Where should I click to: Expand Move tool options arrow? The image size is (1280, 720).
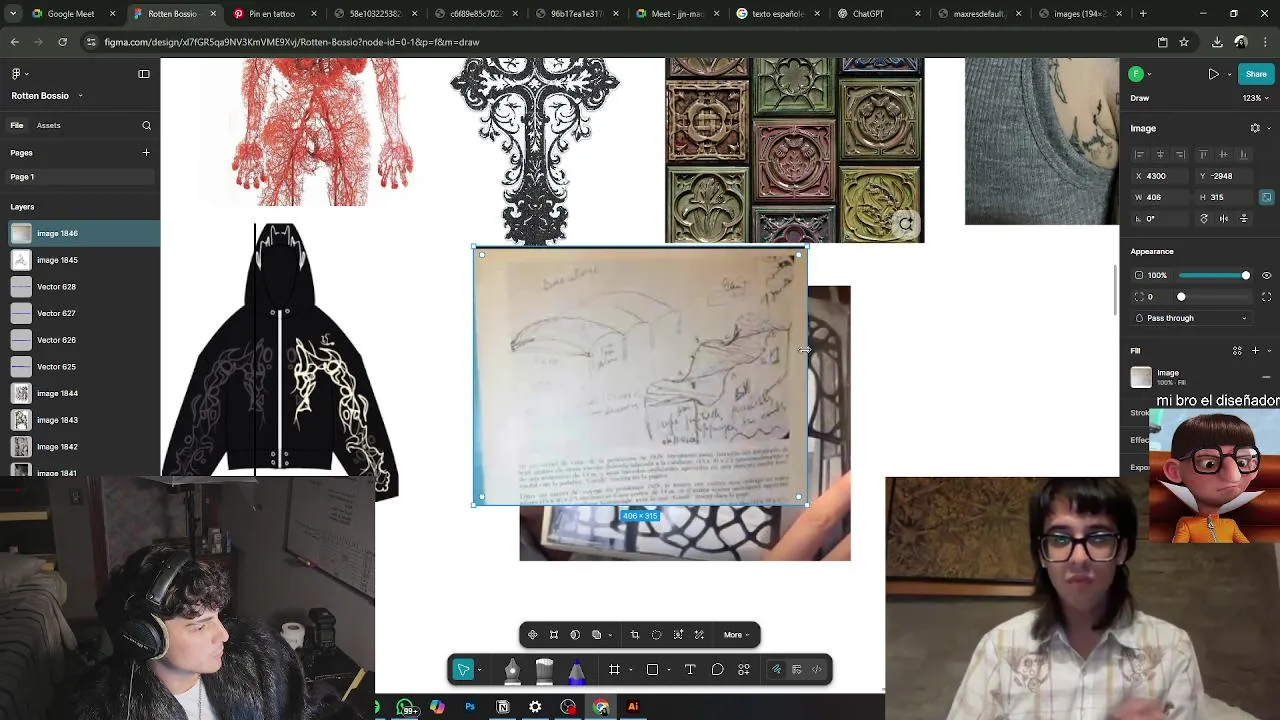(480, 670)
